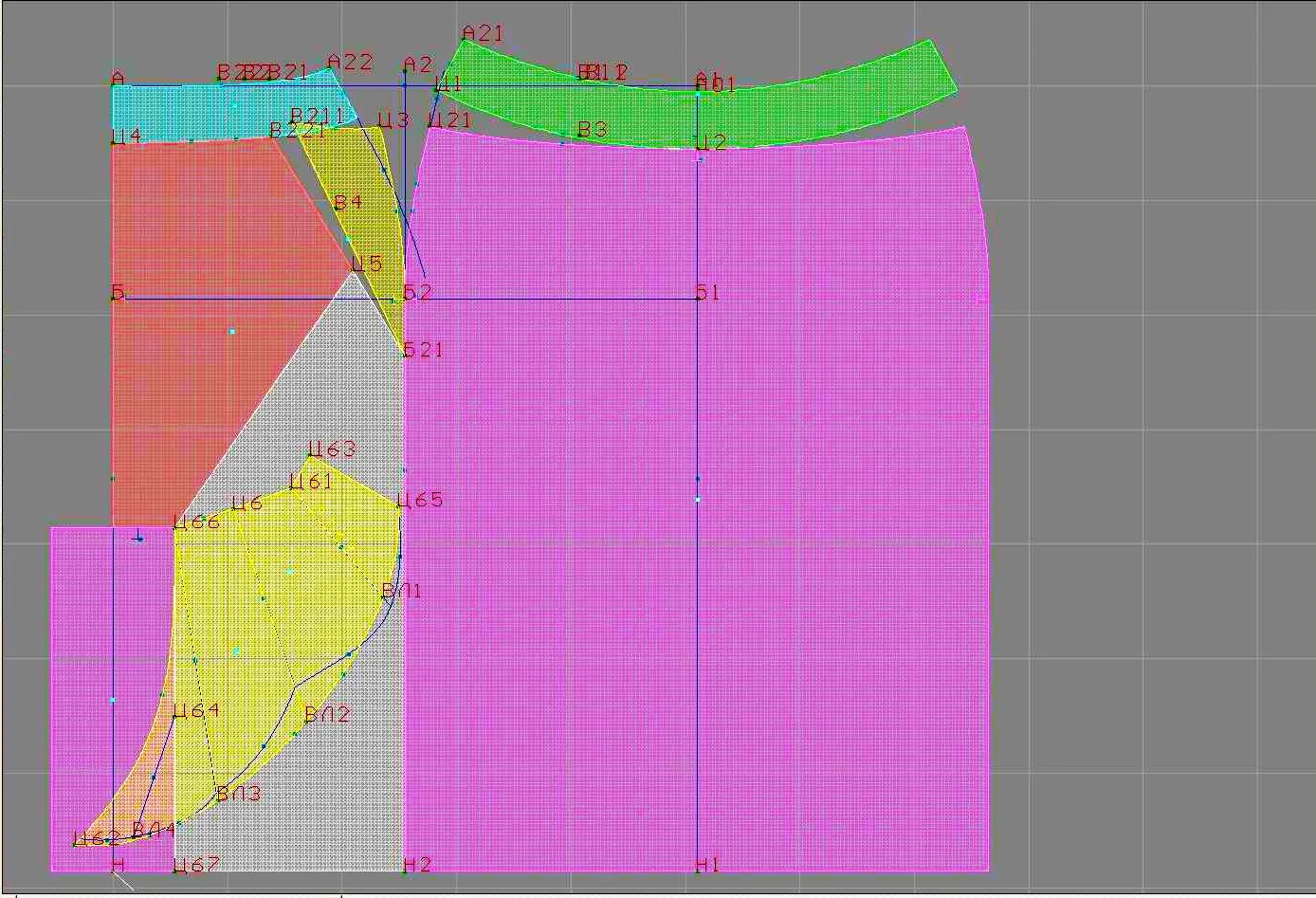The height and width of the screenshot is (898, 1316).
Task: Select point Б2 on horizontal line
Action: tap(417, 293)
